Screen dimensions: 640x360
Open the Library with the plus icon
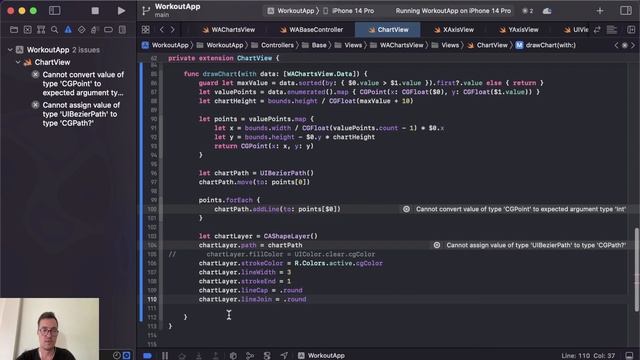pos(600,11)
